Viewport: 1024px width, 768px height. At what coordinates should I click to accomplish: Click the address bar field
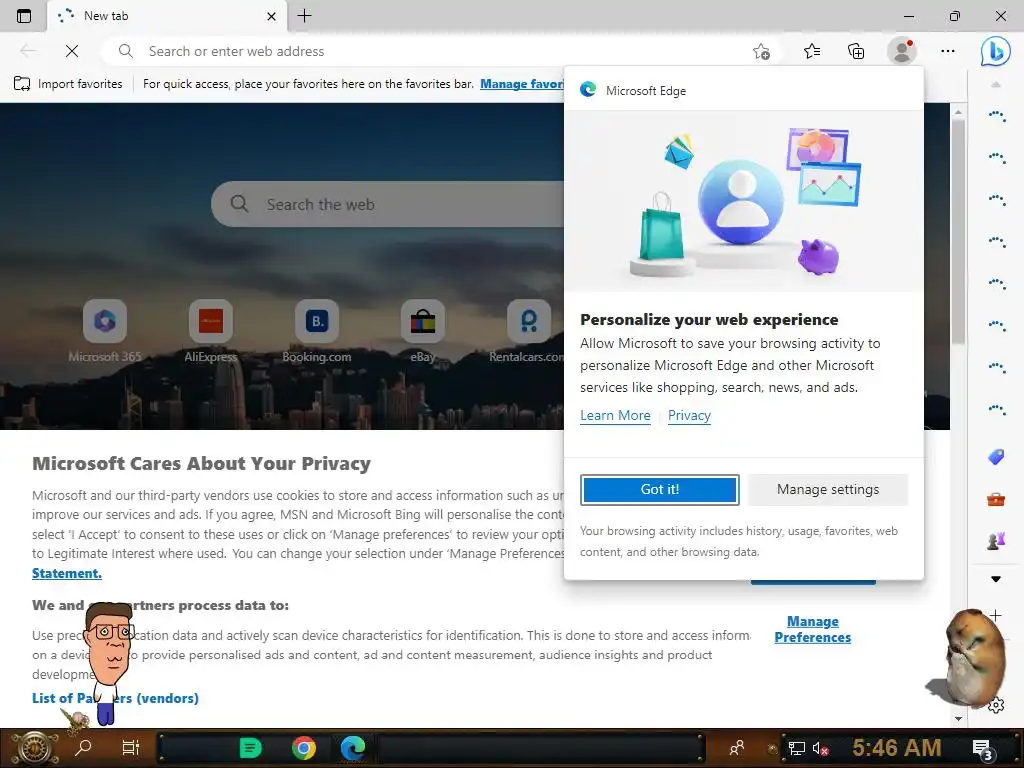(431, 51)
